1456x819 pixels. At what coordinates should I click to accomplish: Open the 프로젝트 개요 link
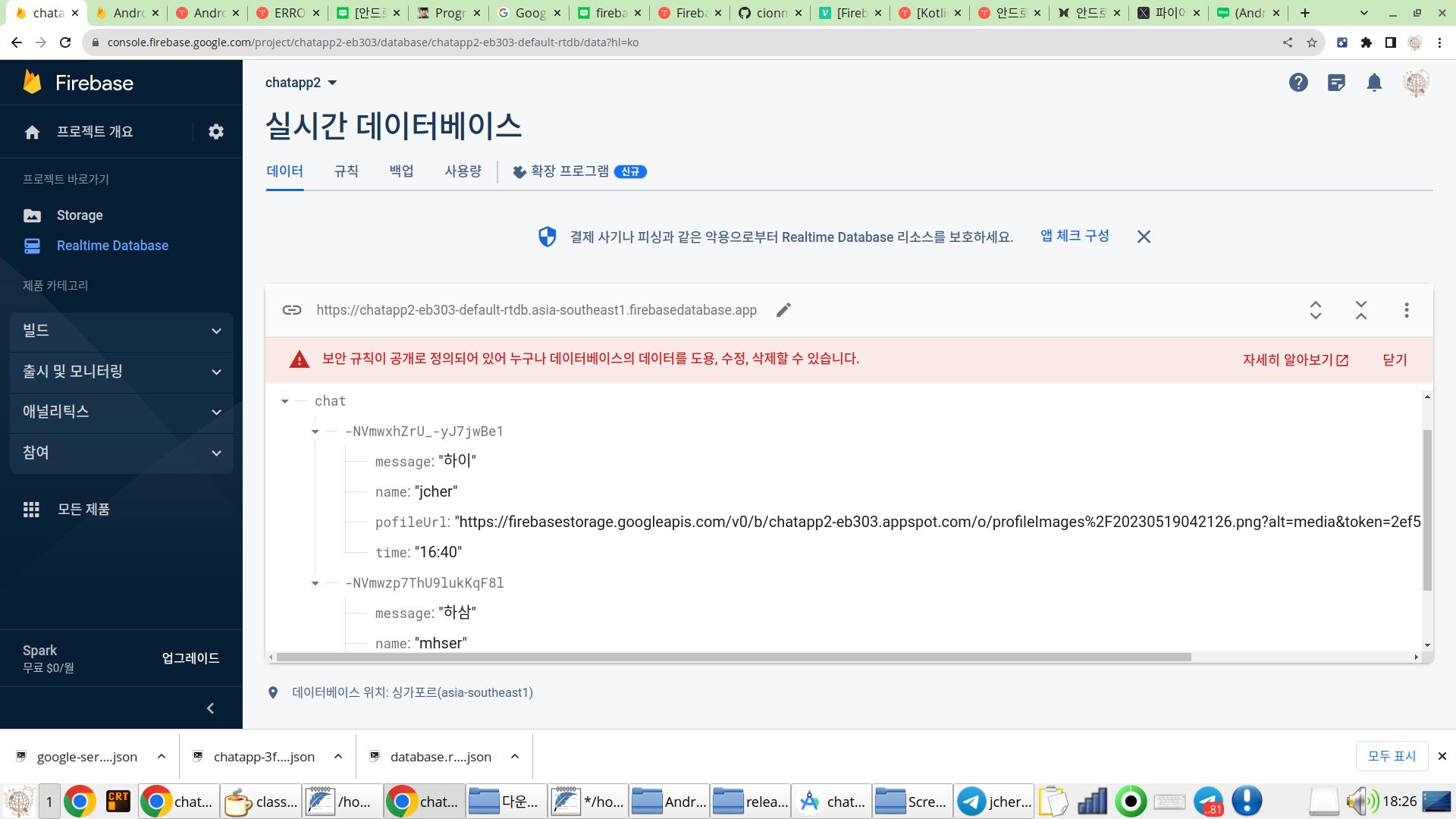tap(95, 132)
